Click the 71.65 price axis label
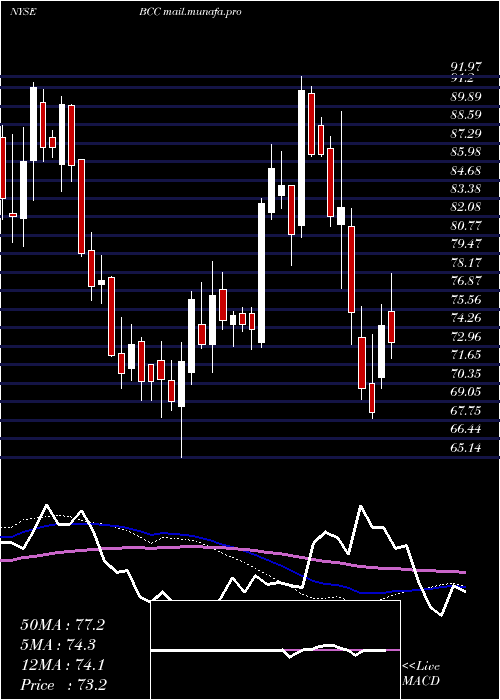Viewport: 500px width, 700px height. point(466,355)
